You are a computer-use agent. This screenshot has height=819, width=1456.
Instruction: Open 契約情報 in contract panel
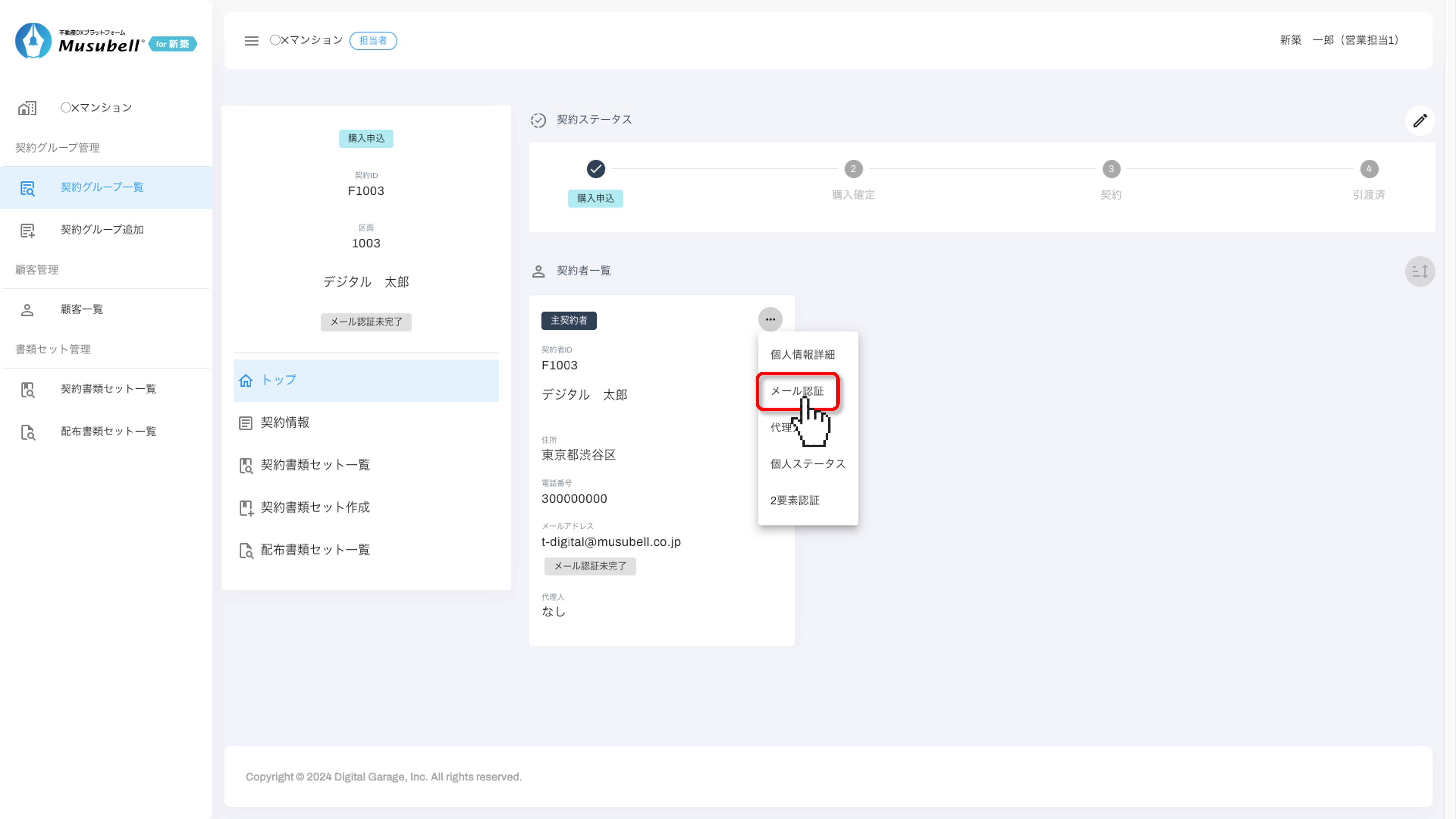tap(285, 422)
